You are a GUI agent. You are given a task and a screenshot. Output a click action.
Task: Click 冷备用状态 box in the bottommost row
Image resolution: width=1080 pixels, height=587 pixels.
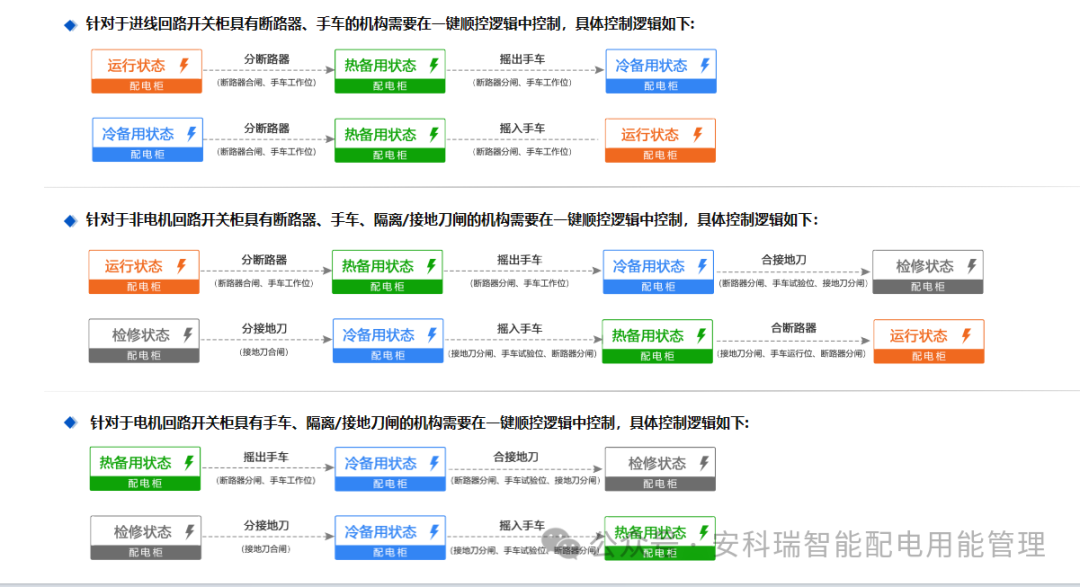click(389, 538)
